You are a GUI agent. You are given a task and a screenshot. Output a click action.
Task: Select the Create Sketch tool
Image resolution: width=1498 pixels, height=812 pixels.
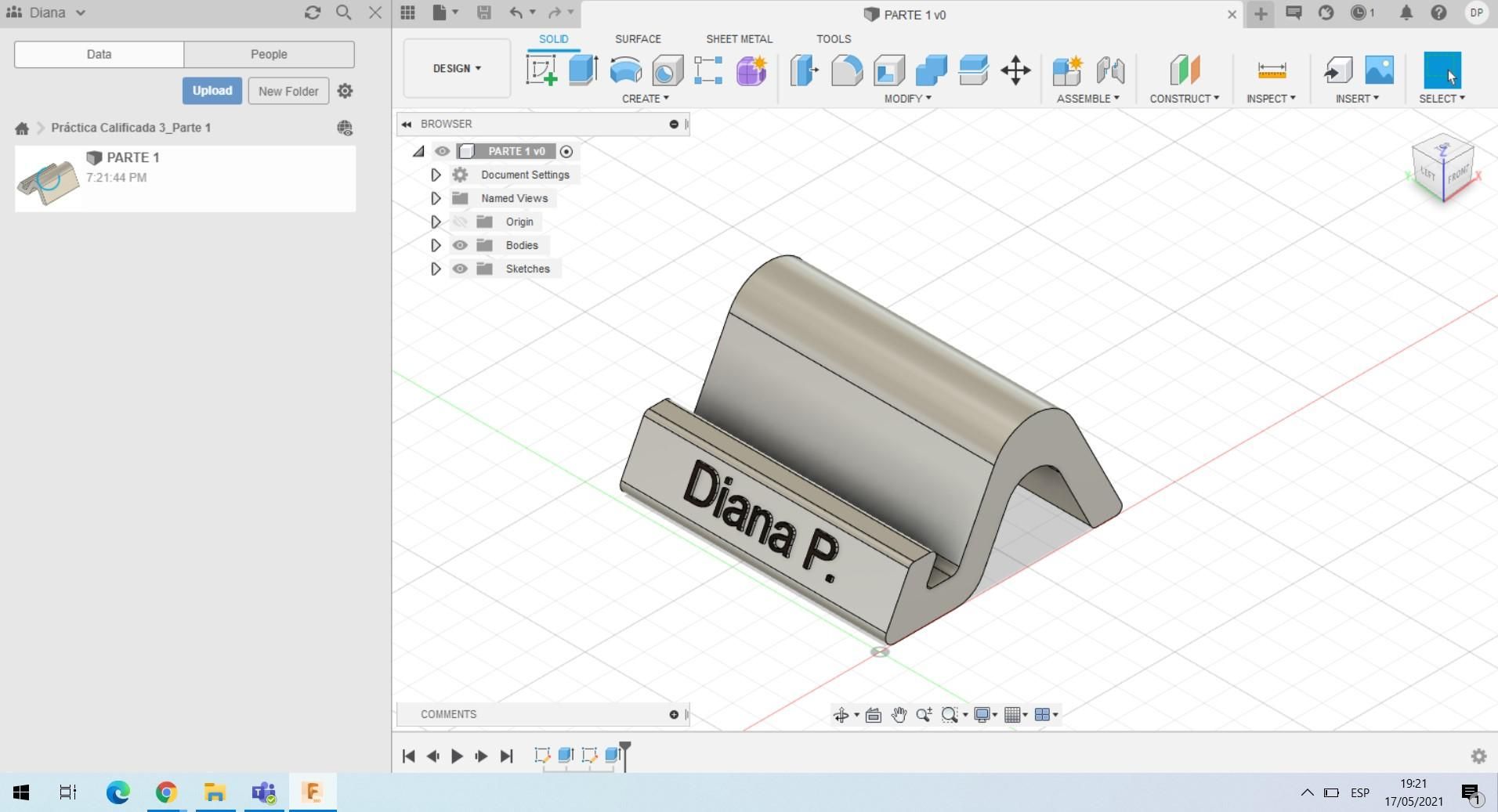coord(541,70)
